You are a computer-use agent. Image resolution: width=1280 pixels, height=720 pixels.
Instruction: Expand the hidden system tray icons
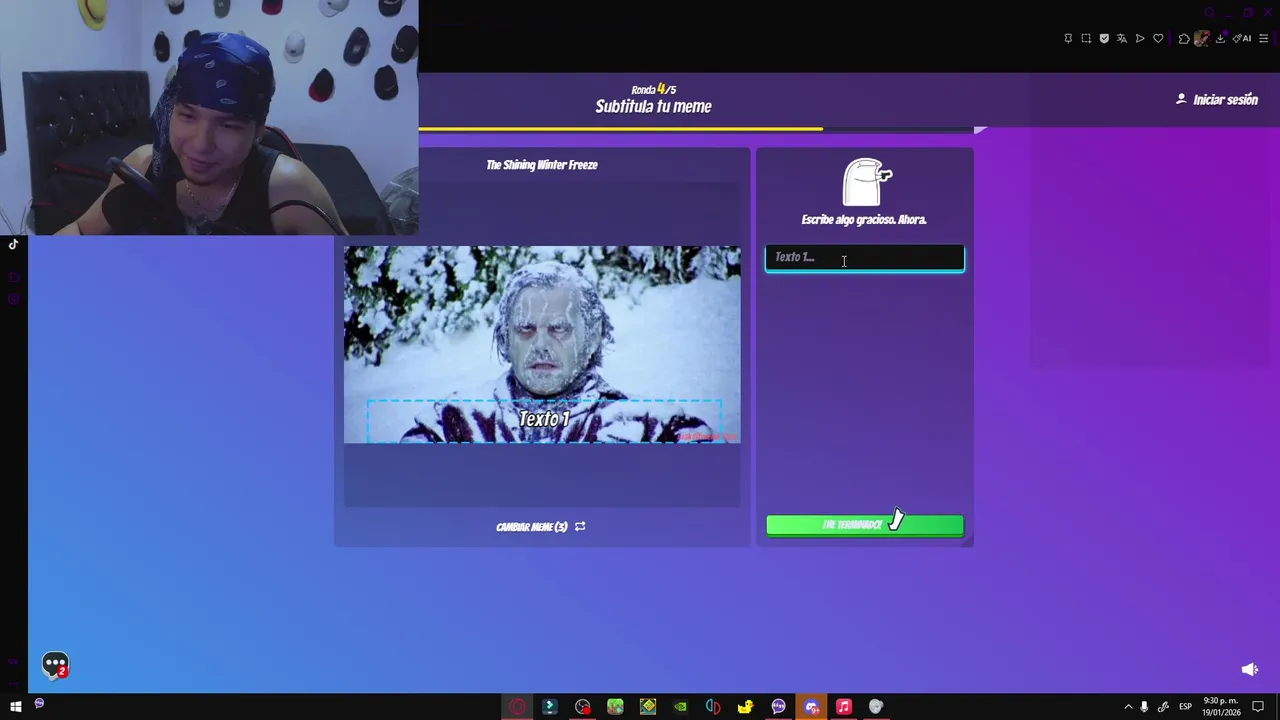pos(1128,707)
